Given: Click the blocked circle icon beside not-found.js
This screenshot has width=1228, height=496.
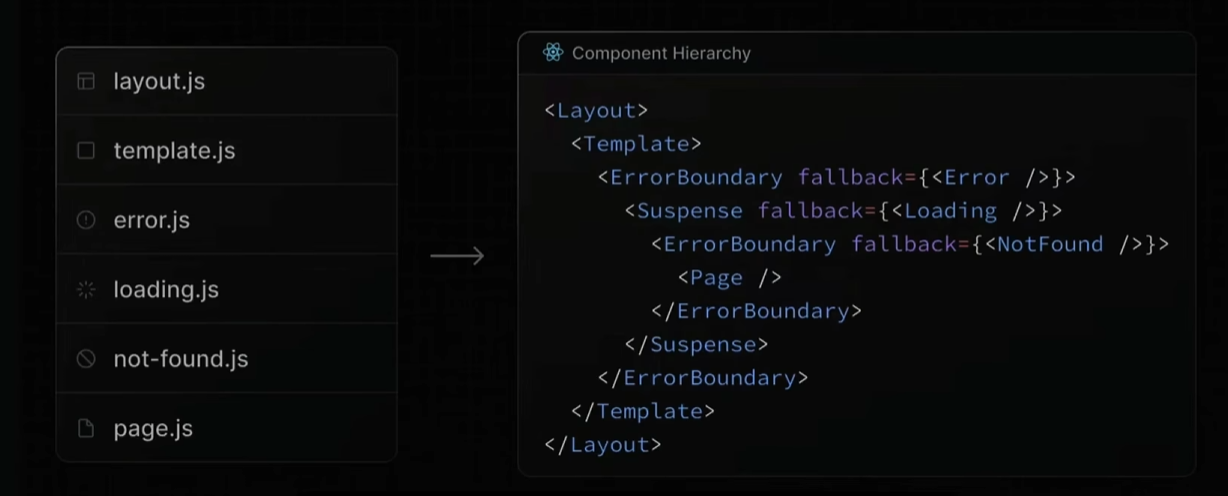Looking at the screenshot, I should pos(86,359).
